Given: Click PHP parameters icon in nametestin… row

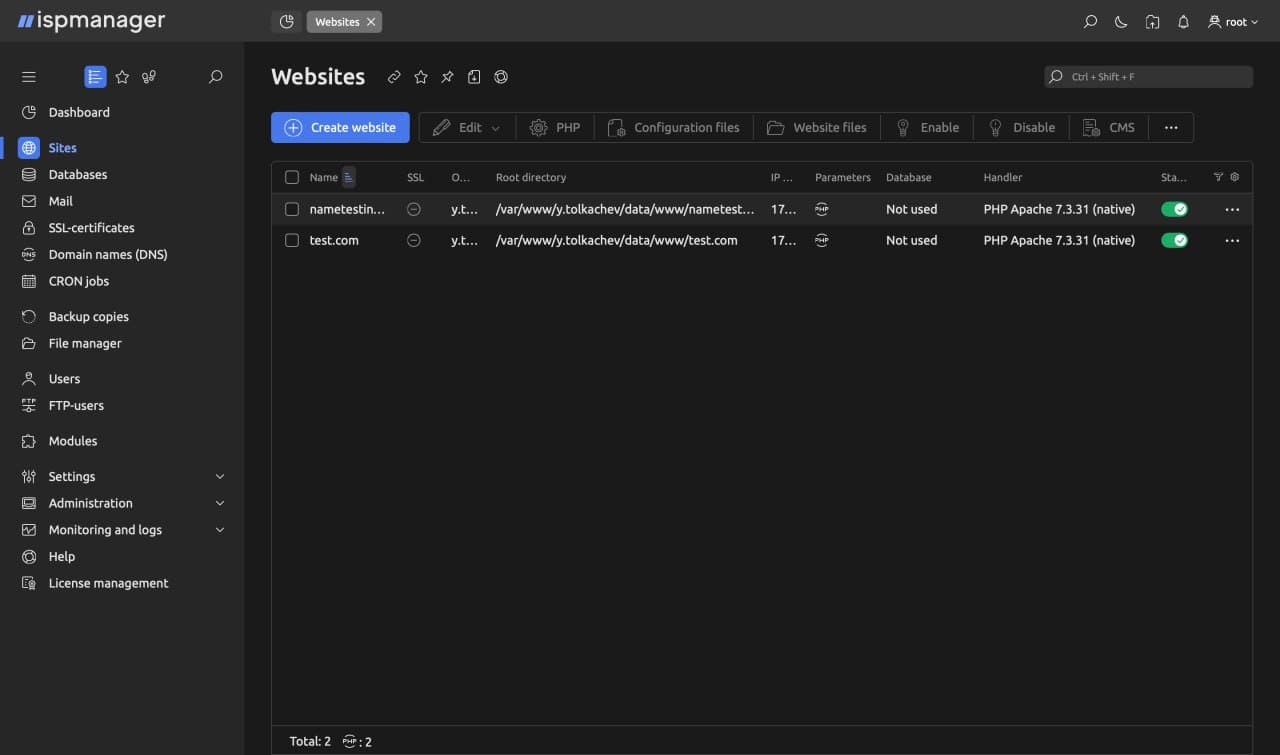Looking at the screenshot, I should [822, 209].
